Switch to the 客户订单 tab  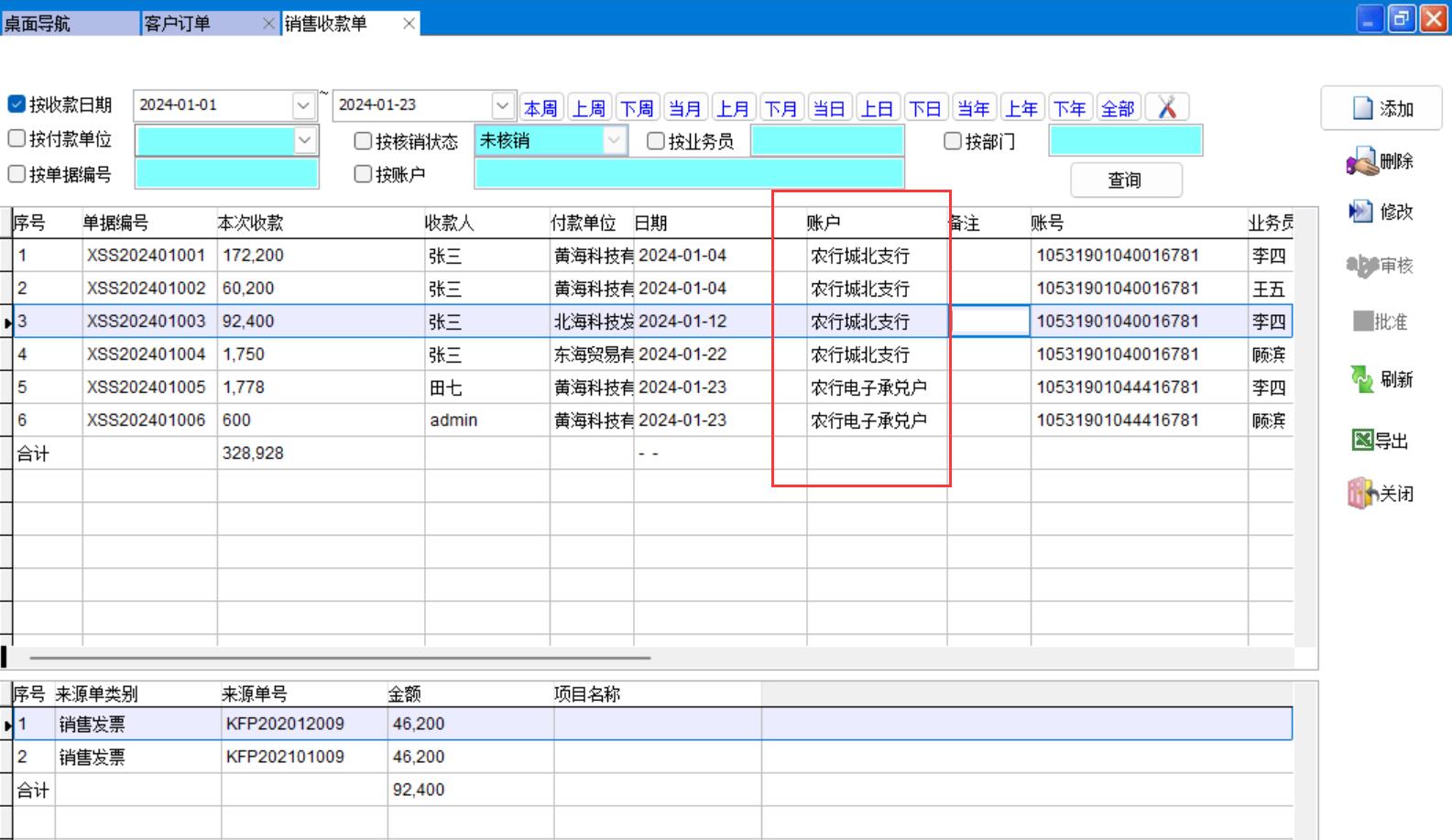[177, 24]
